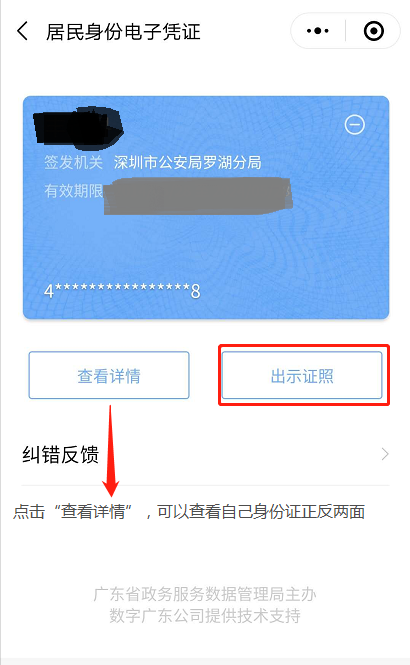Open the 纠错反馈 row
This screenshot has width=410, height=665.
point(205,454)
